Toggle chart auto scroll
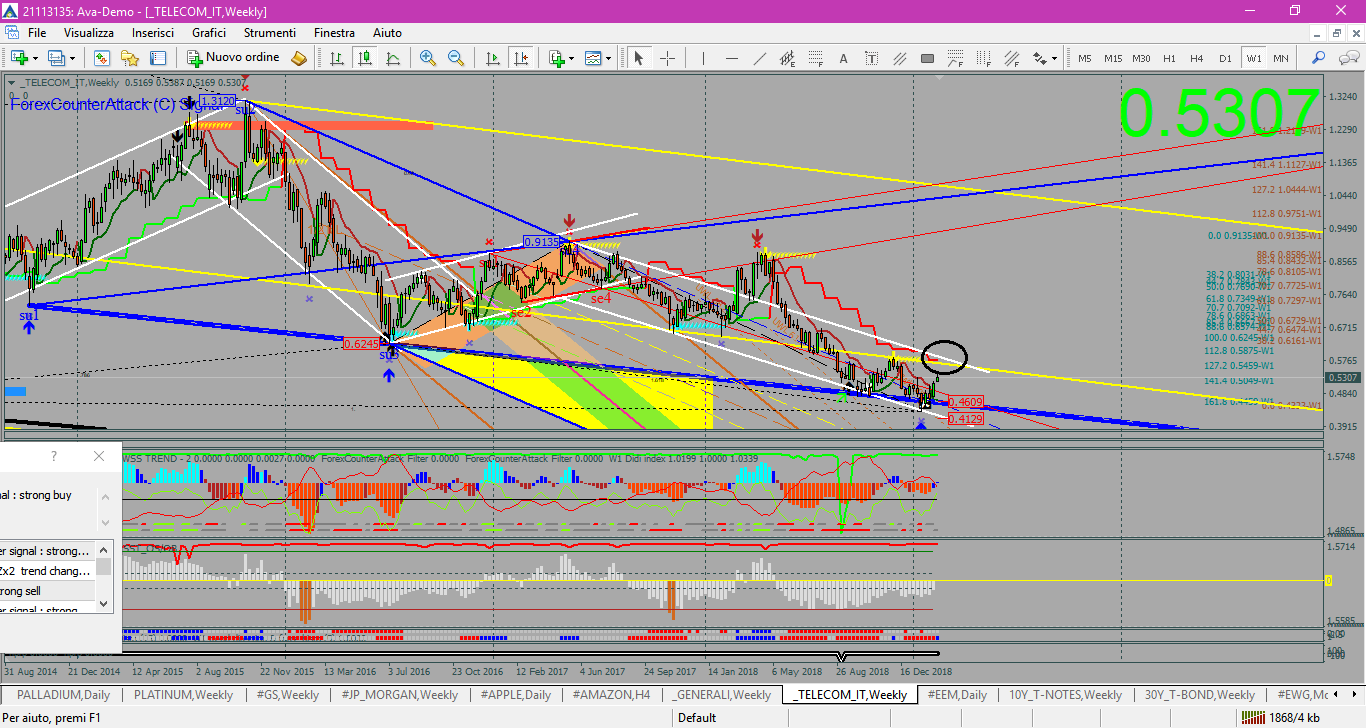 click(x=492, y=58)
